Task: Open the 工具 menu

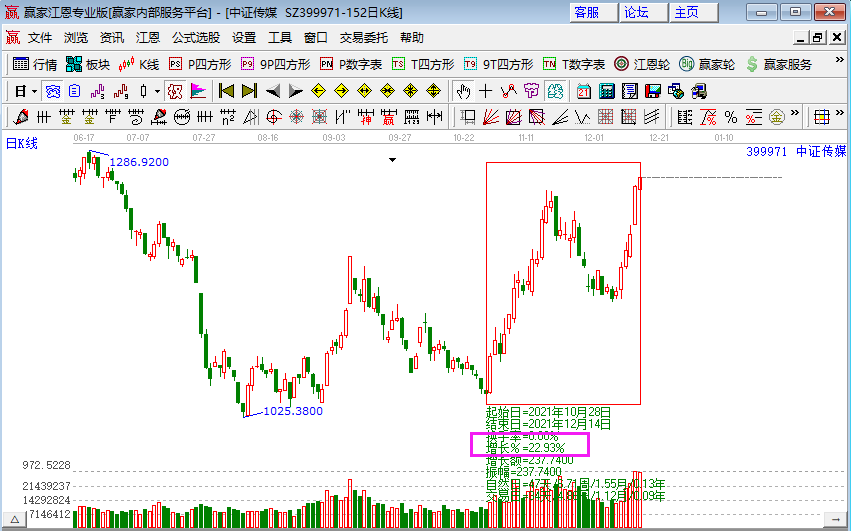Action: (x=280, y=37)
